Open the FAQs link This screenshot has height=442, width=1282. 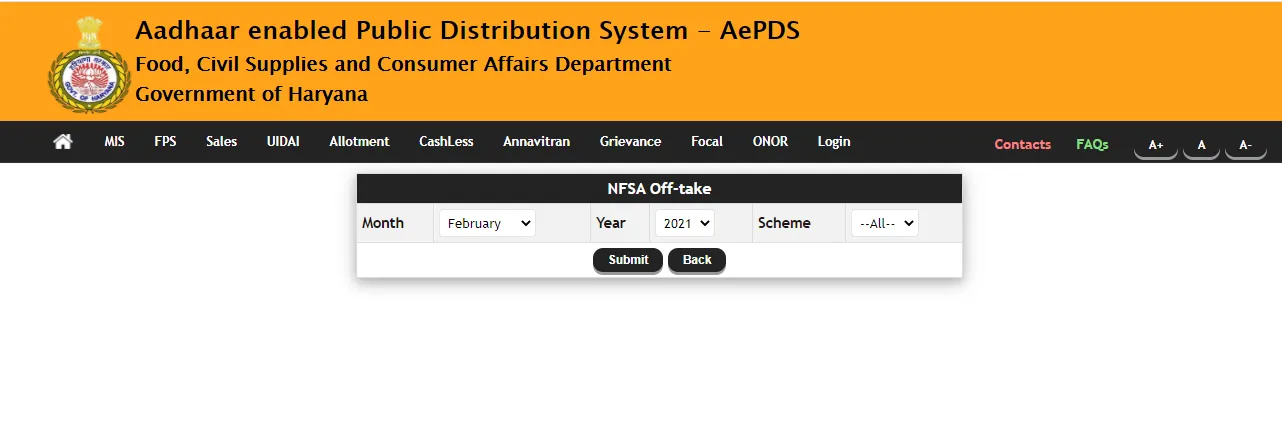[1092, 144]
